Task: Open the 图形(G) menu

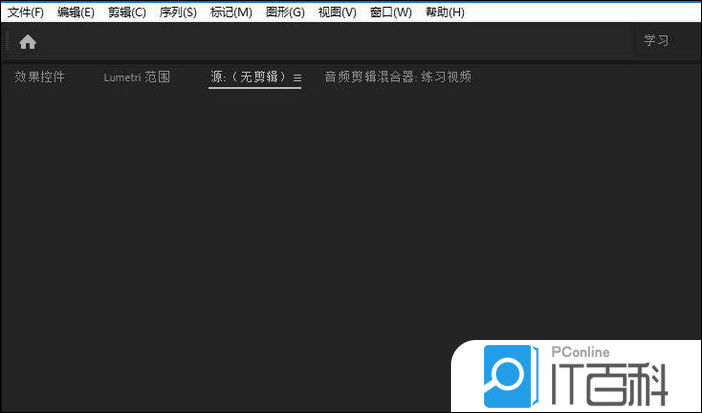Action: 285,12
